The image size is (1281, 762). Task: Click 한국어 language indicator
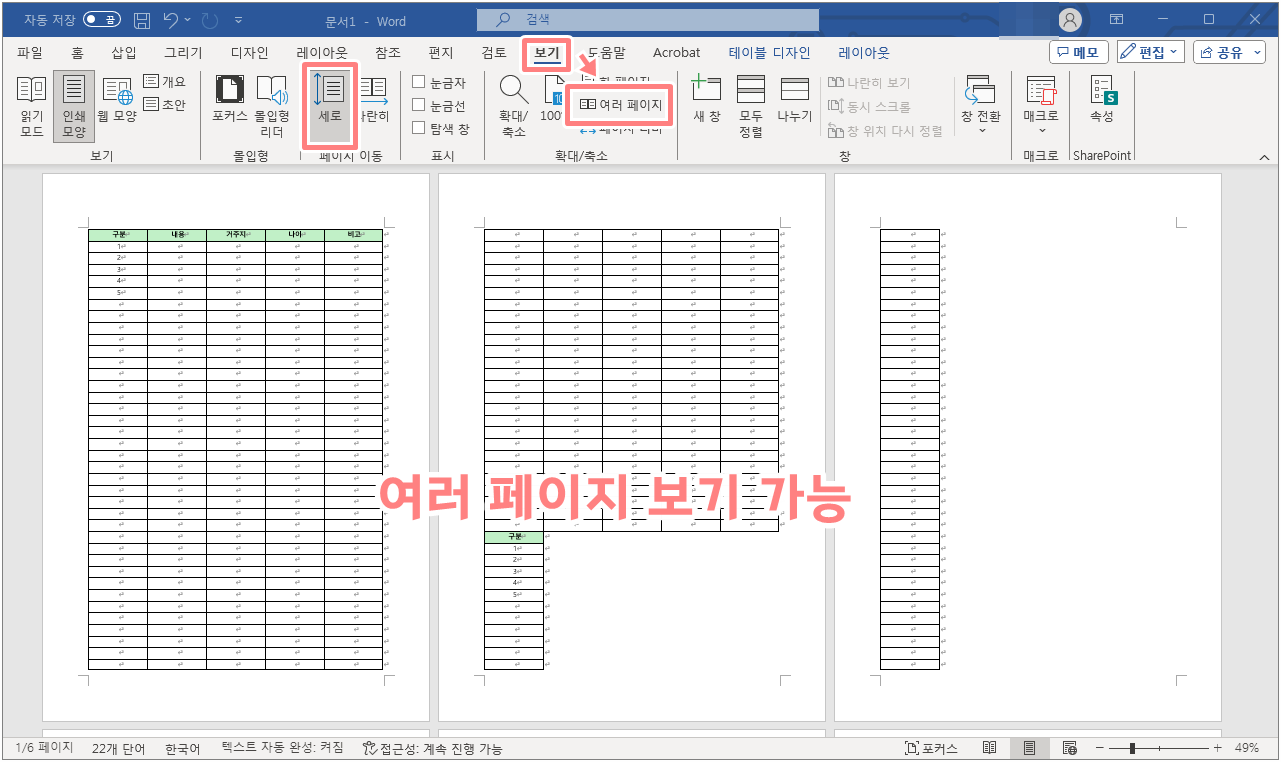tap(182, 748)
